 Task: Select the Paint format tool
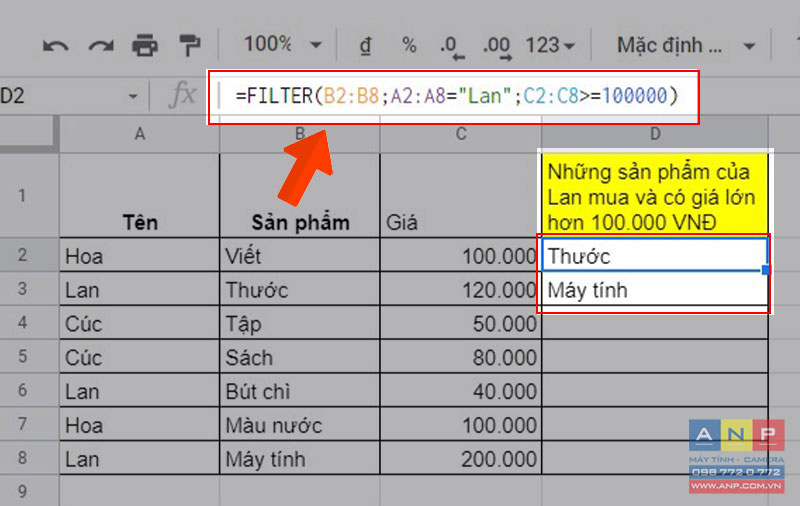(x=190, y=45)
